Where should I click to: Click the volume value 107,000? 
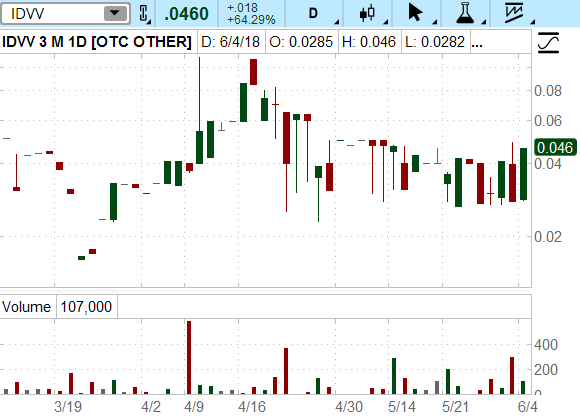pos(86,307)
